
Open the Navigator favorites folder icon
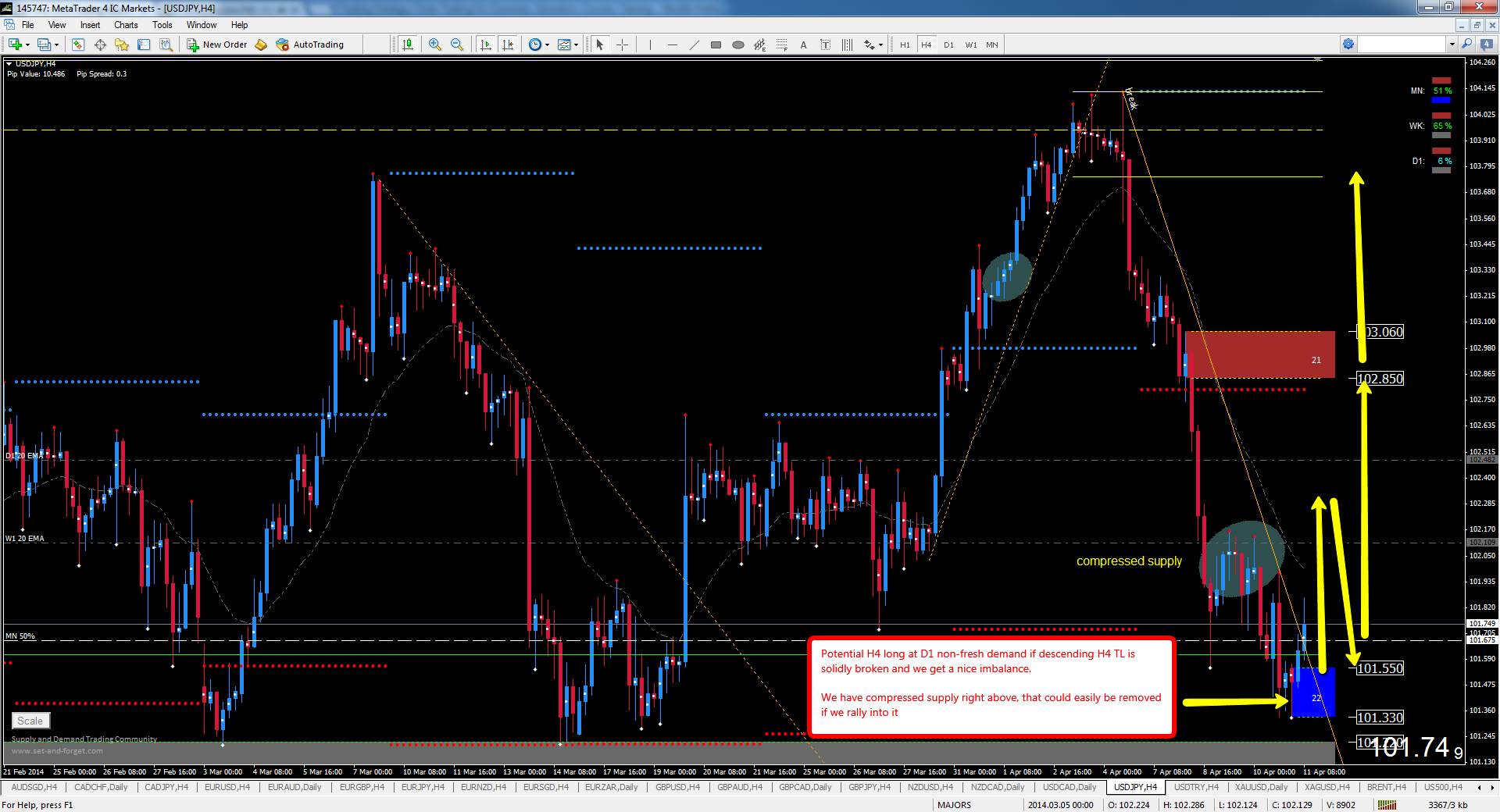click(122, 45)
